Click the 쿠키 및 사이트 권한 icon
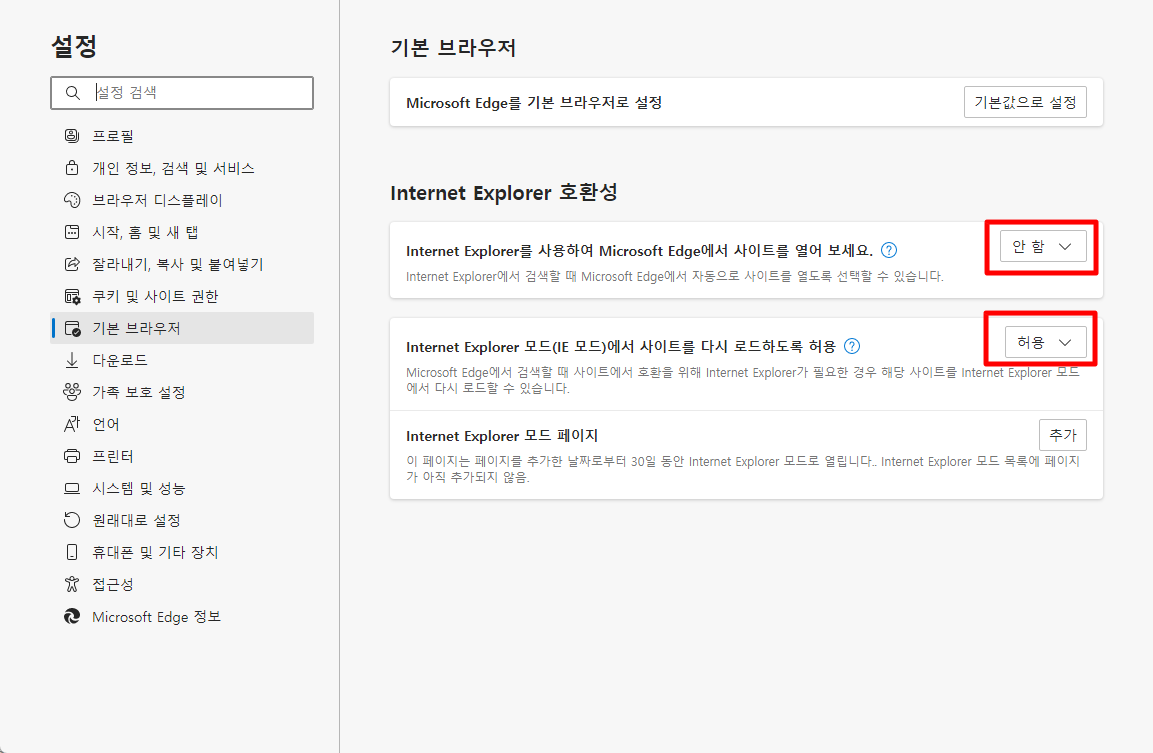This screenshot has width=1153, height=753. 72,296
